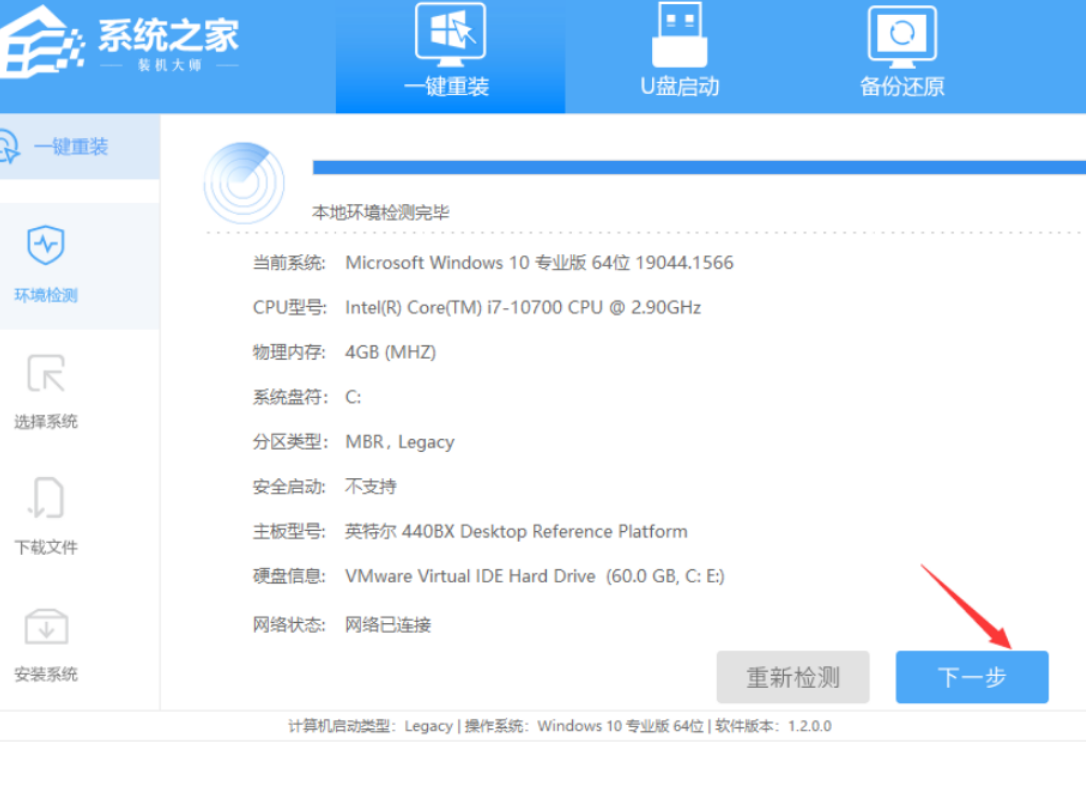
Task: Click the 选择系统 cursor icon
Action: pos(46,373)
